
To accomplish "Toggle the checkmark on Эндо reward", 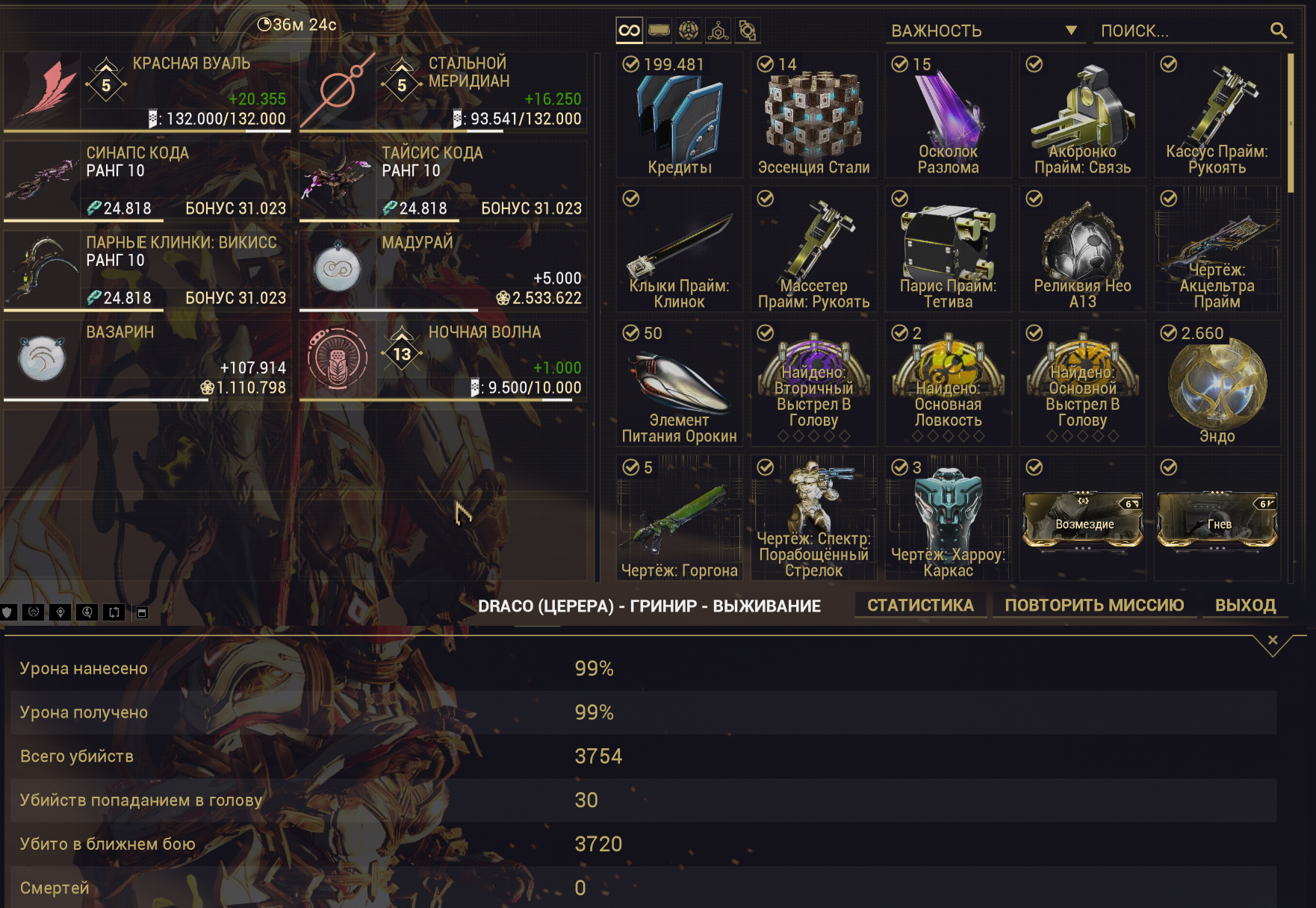I will tap(1169, 333).
